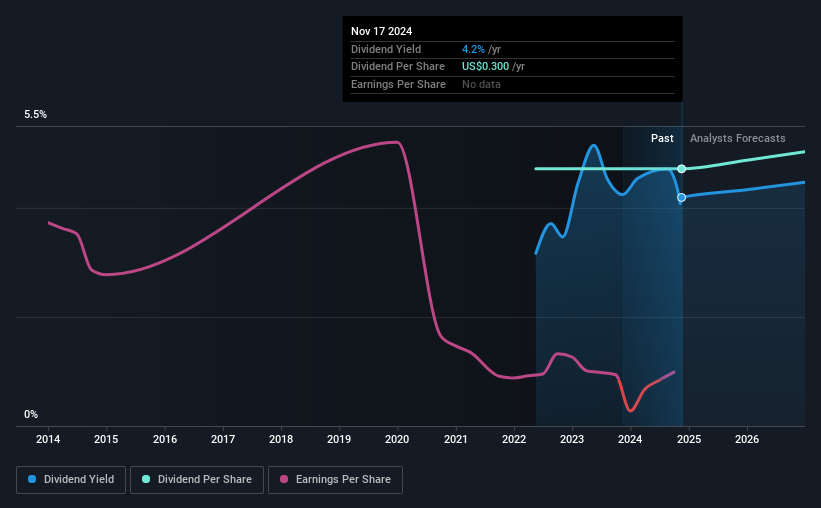Select the teal dividend per share data point
The image size is (821, 508).
pyautogui.click(x=681, y=169)
